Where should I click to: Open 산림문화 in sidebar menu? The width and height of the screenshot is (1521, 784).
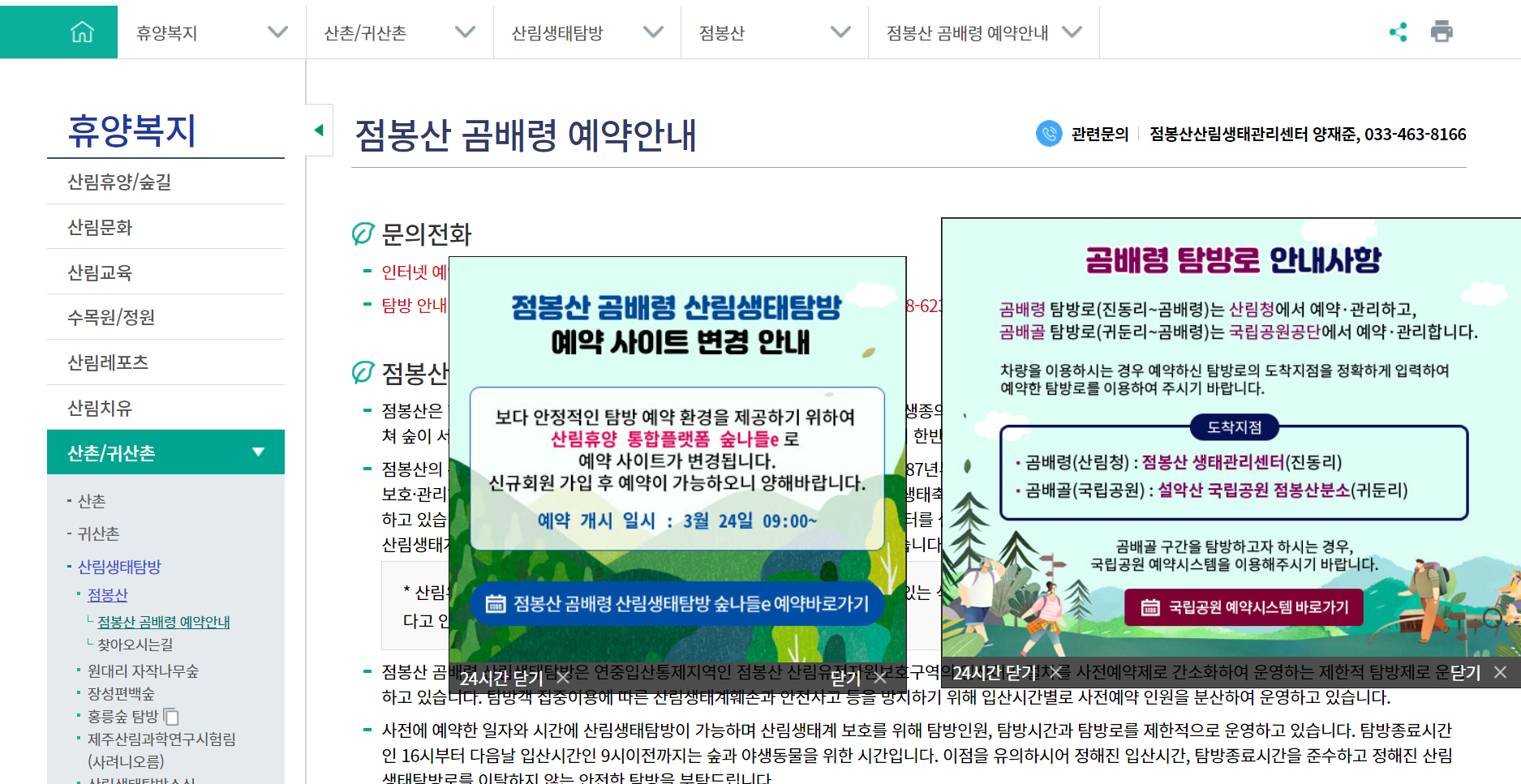click(x=165, y=227)
